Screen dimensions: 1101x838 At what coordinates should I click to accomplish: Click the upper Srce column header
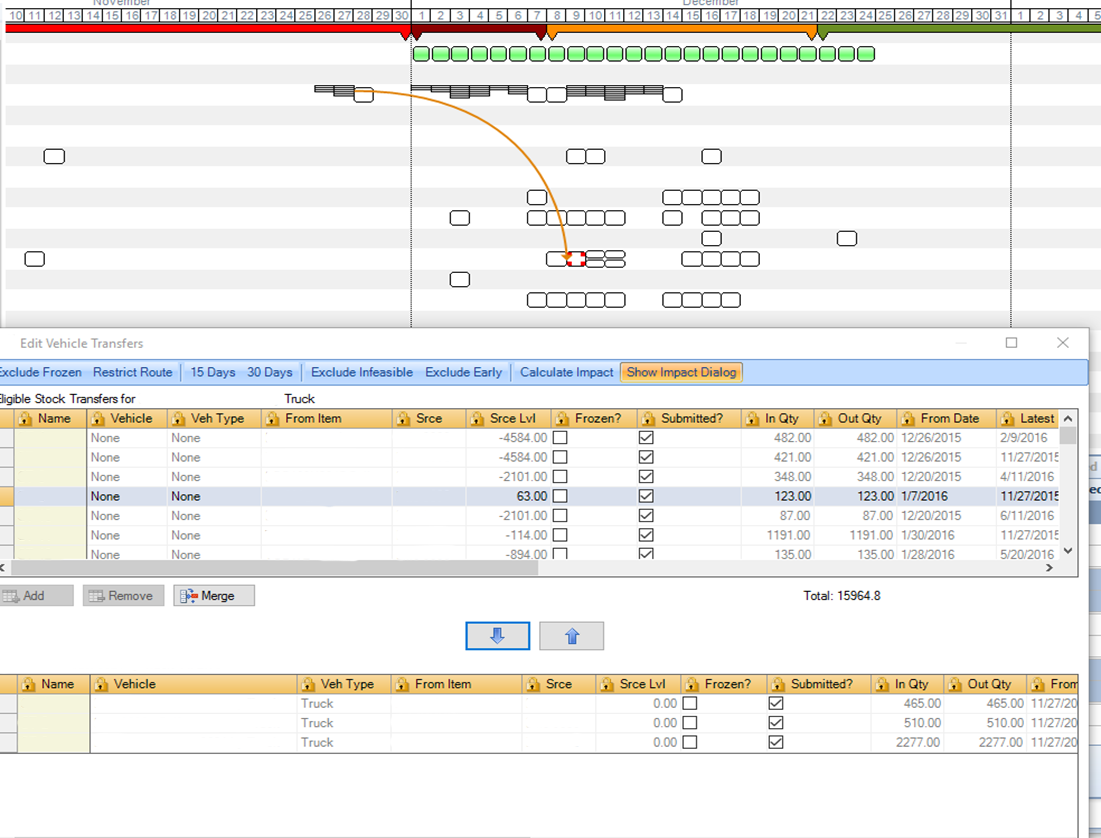point(428,419)
